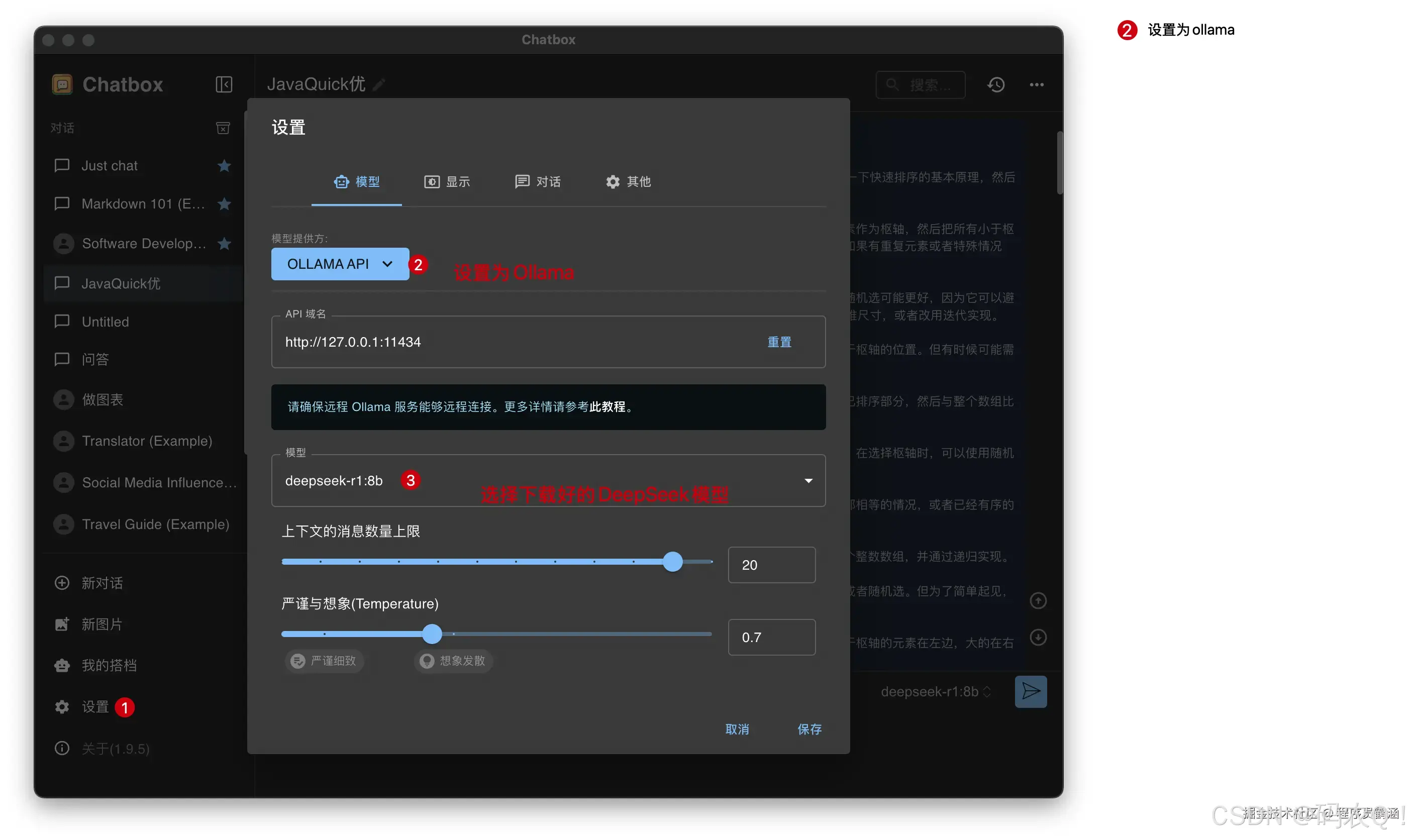Viewport: 1419px width, 840px height.
Task: Click the archive conversations icon beside 对话
Action: tap(223, 129)
